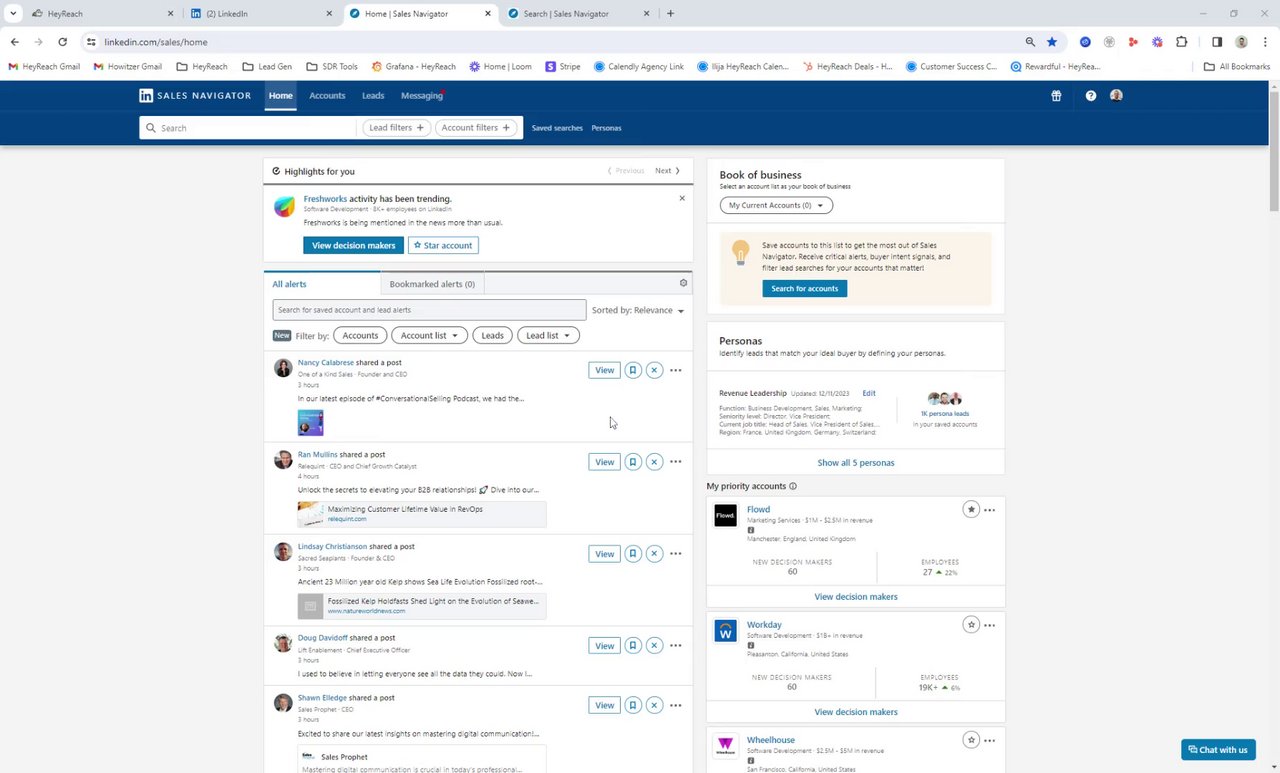Click the saved account and lead alerts search box
This screenshot has width=1280, height=773.
point(429,310)
